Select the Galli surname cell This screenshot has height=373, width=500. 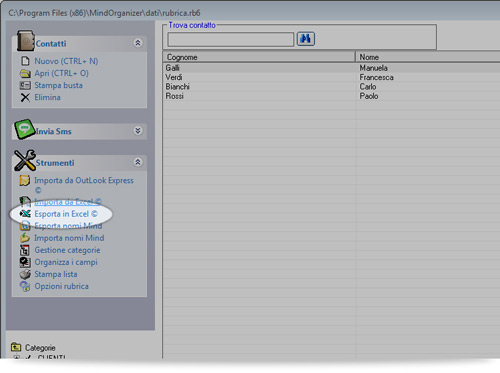click(x=172, y=68)
